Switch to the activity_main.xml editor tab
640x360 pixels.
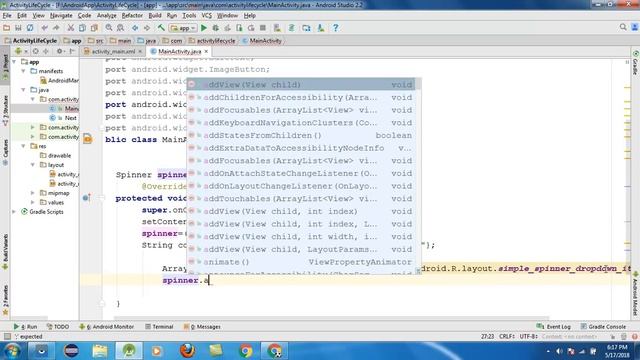(x=113, y=51)
